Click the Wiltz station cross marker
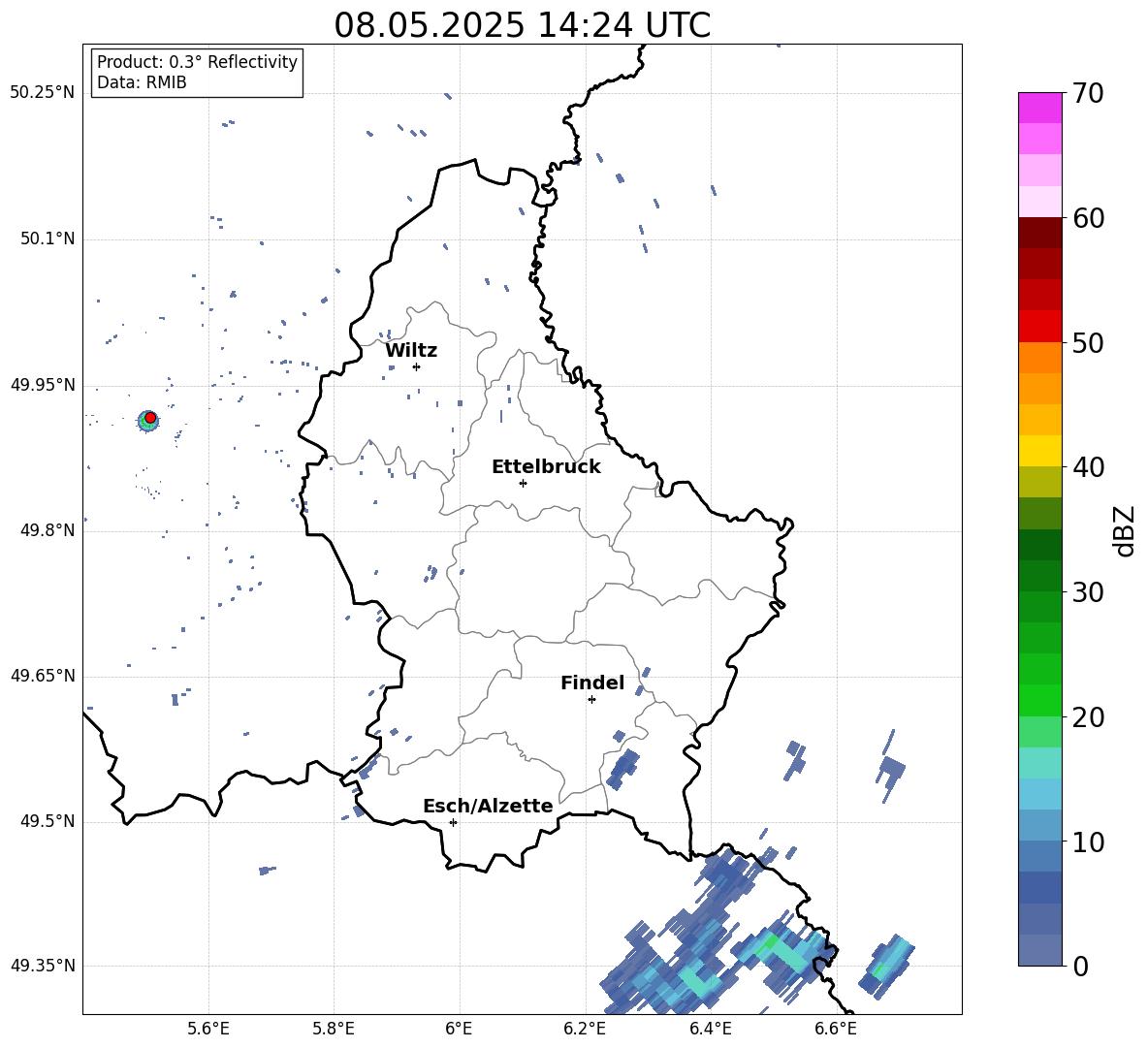 (x=416, y=366)
